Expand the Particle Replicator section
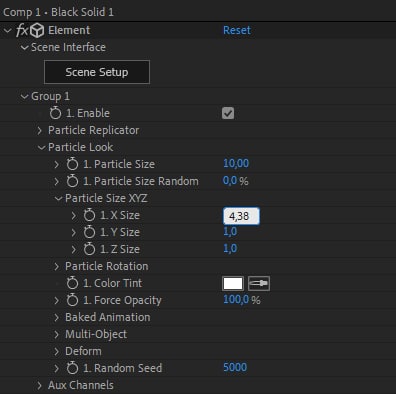This screenshot has width=396, height=394. coord(40,131)
